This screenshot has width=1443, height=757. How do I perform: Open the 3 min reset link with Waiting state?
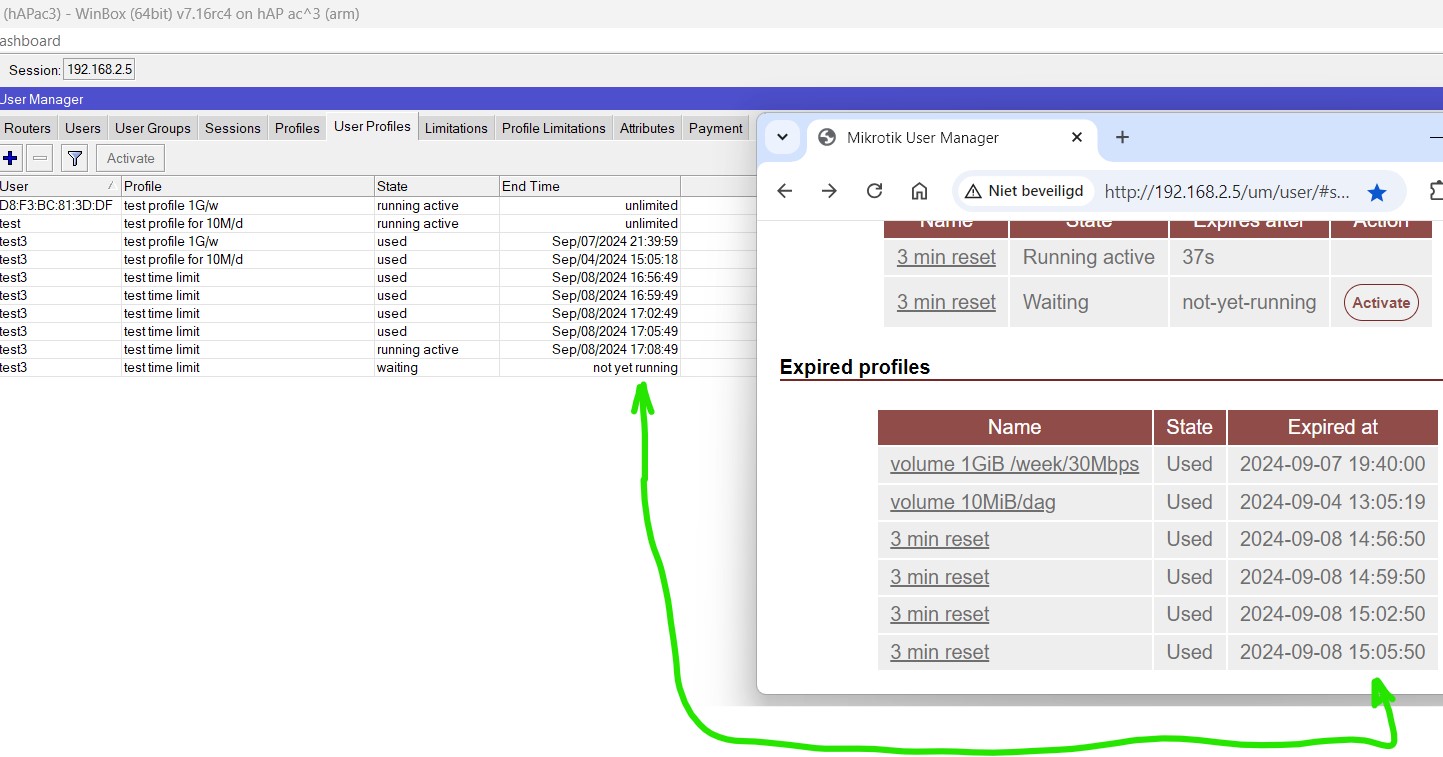(x=946, y=302)
